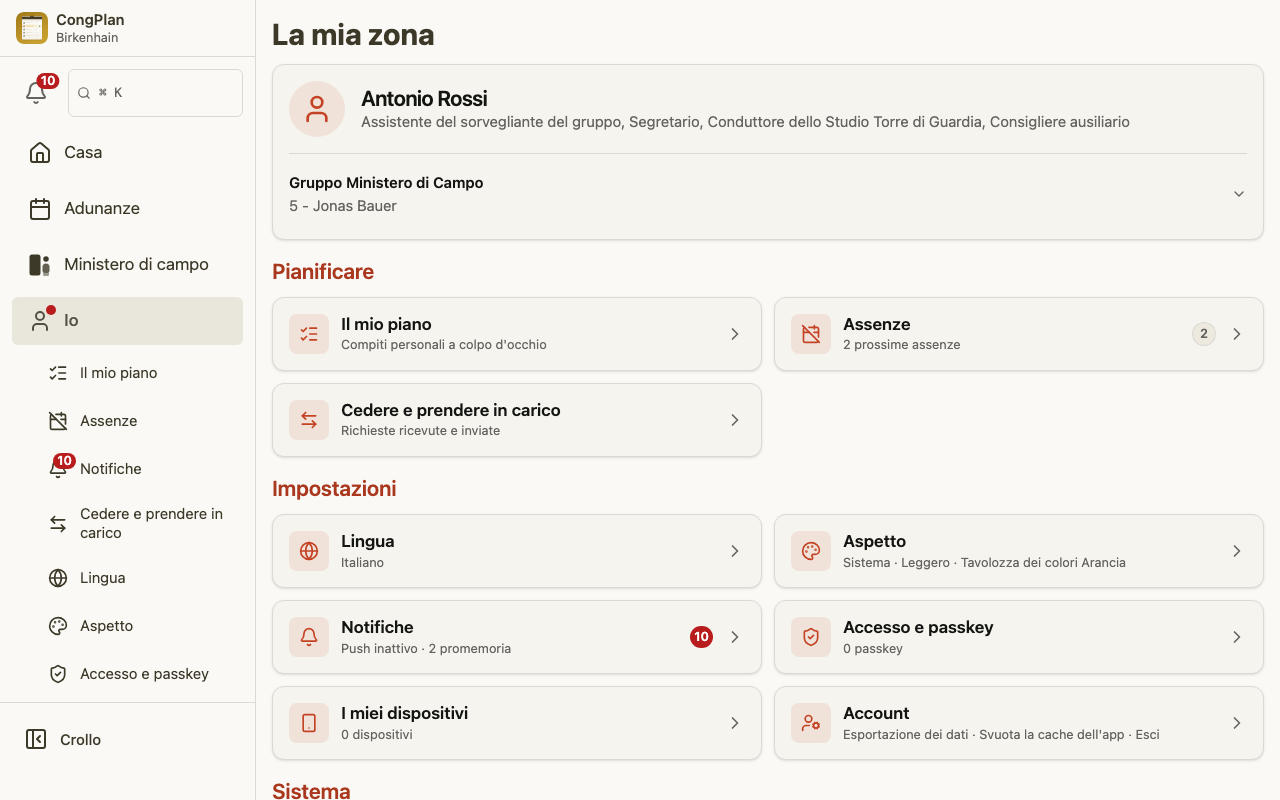This screenshot has width=1280, height=800.
Task: Click the red 10 badge on the Notifiche card
Action: point(701,637)
